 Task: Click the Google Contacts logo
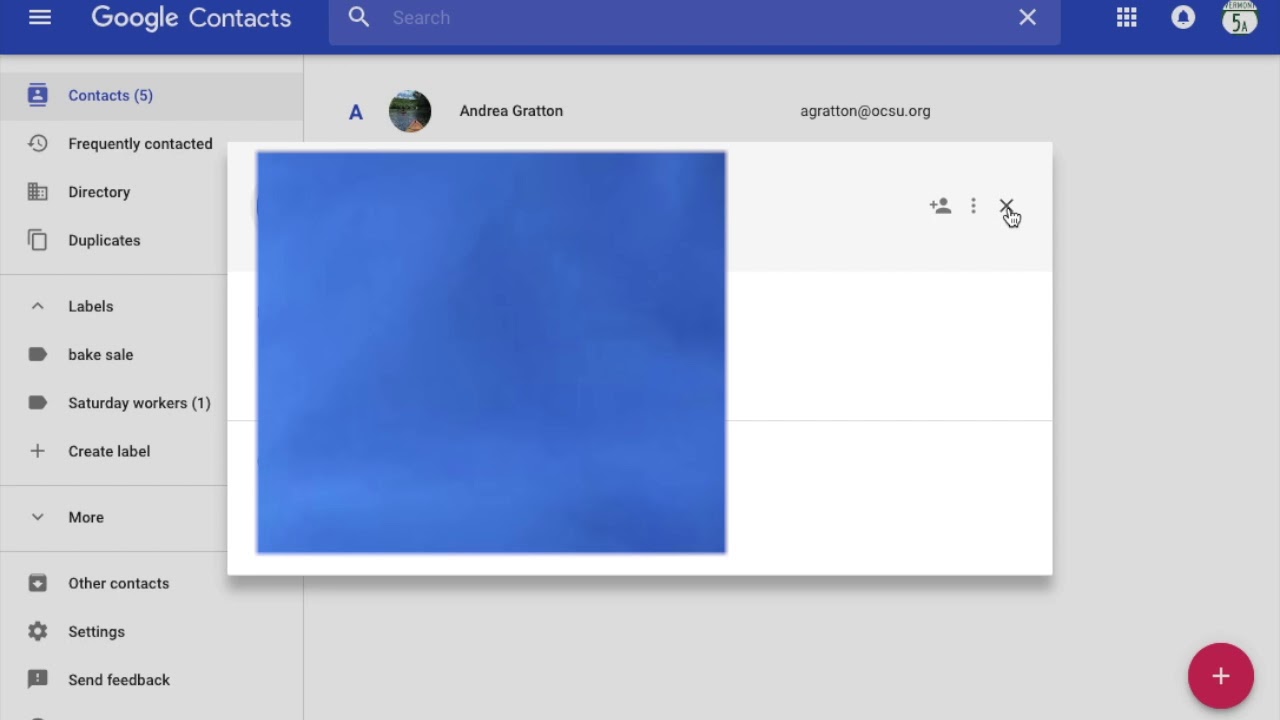point(191,18)
